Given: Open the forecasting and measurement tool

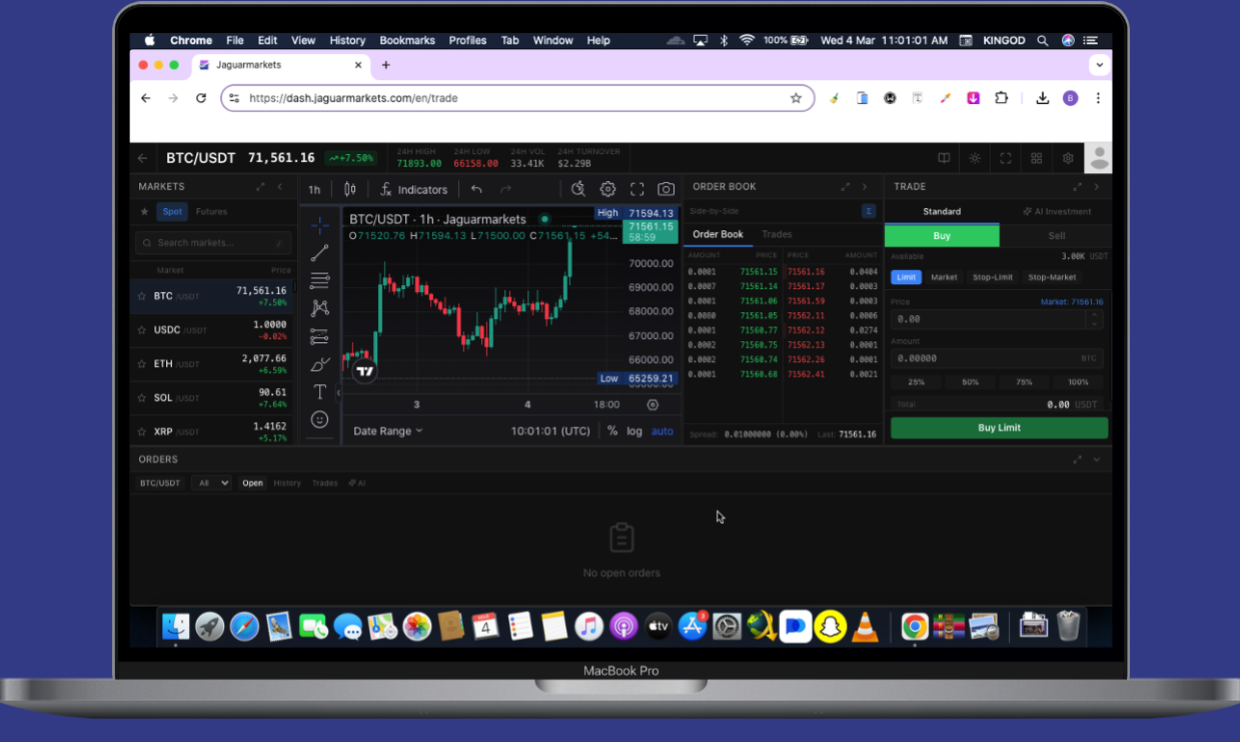Looking at the screenshot, I should coord(320,336).
